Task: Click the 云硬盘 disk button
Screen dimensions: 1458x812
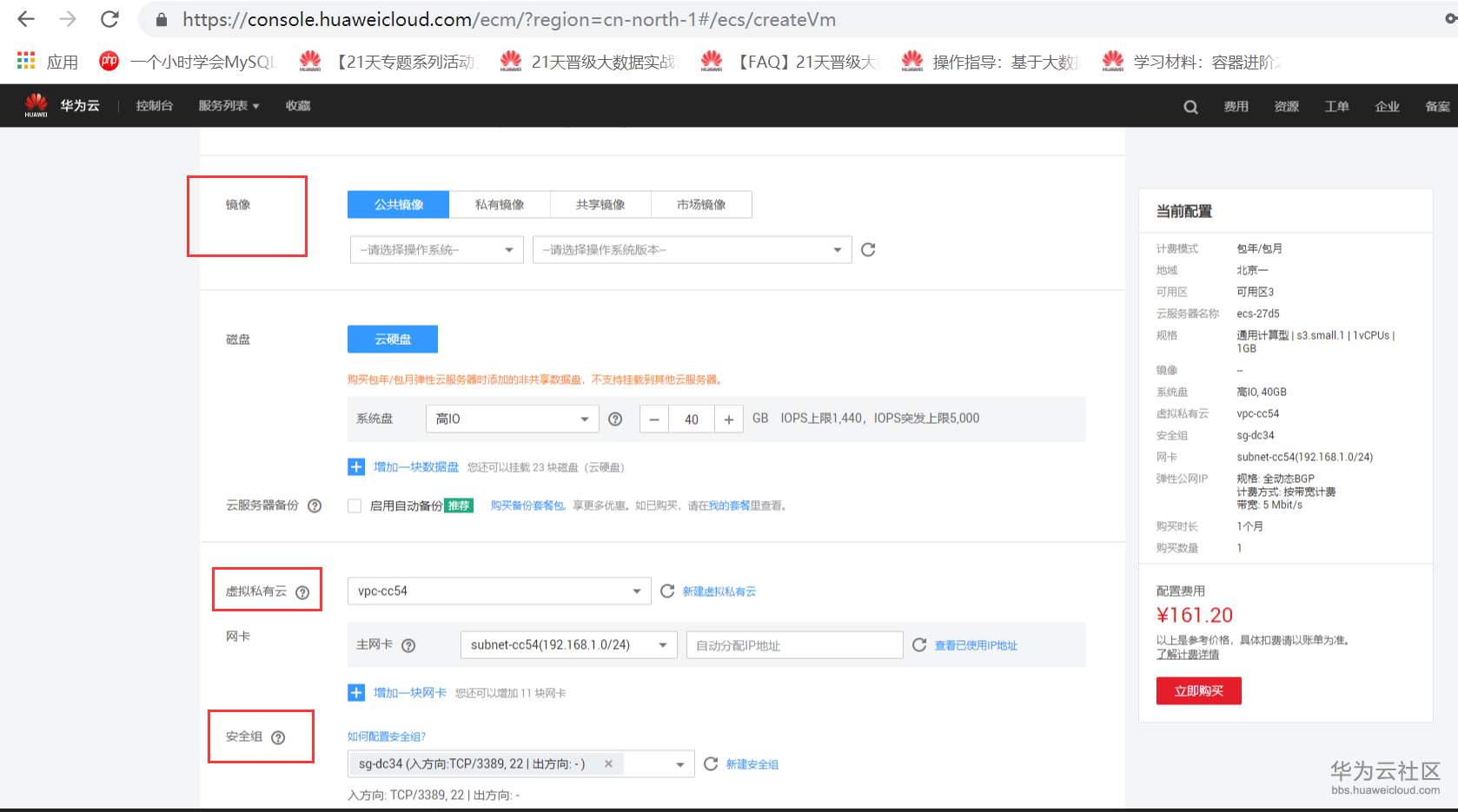Action: [393, 339]
